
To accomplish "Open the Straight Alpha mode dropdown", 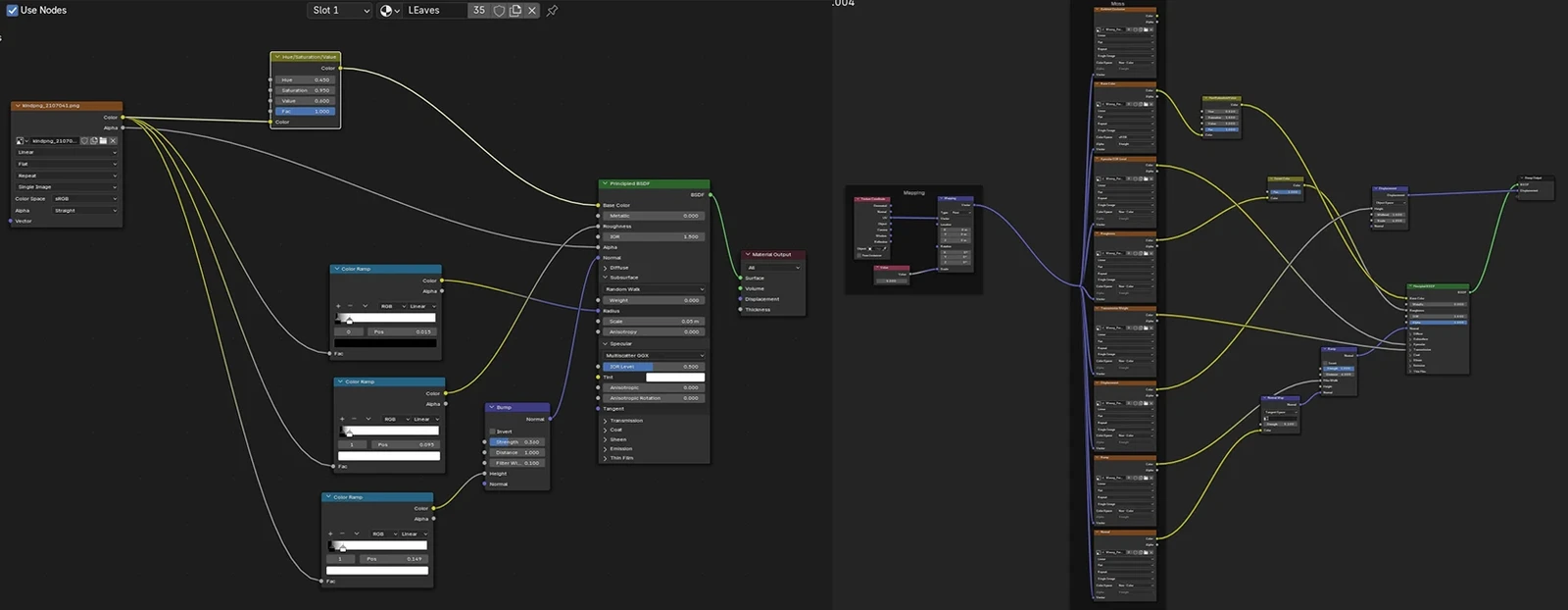I will 85,210.
